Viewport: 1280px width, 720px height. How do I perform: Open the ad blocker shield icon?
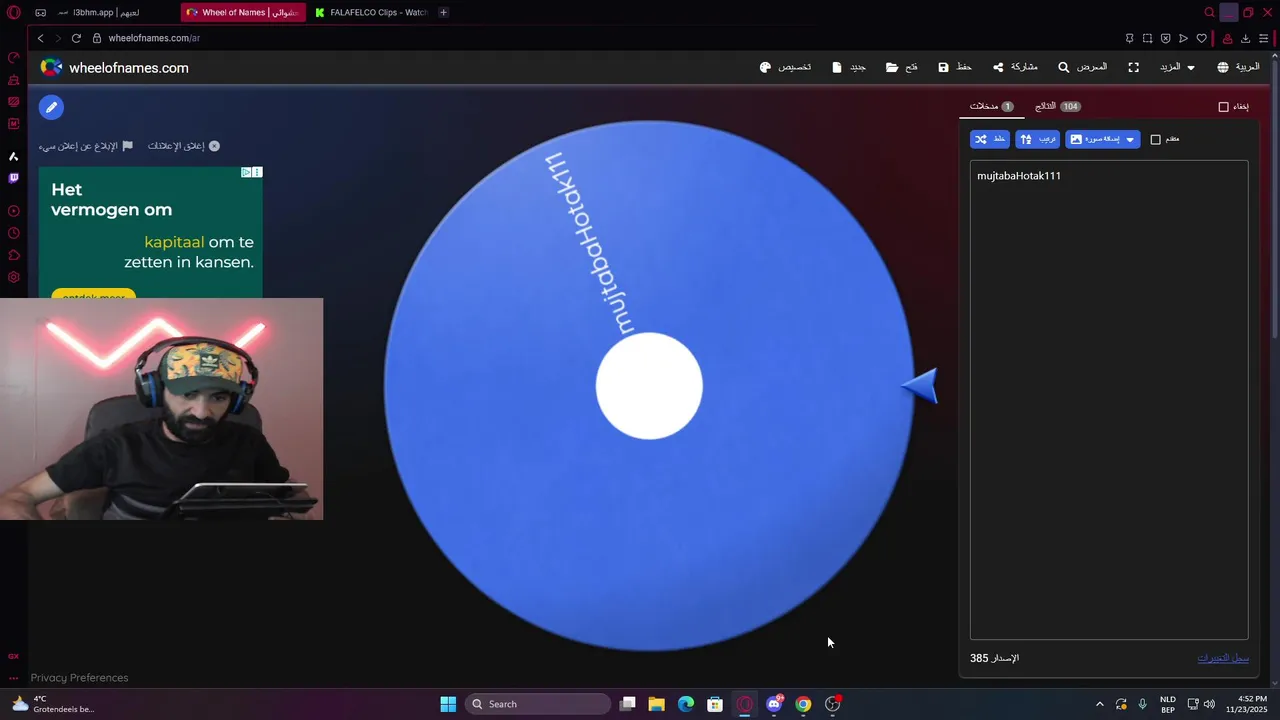click(x=1165, y=38)
